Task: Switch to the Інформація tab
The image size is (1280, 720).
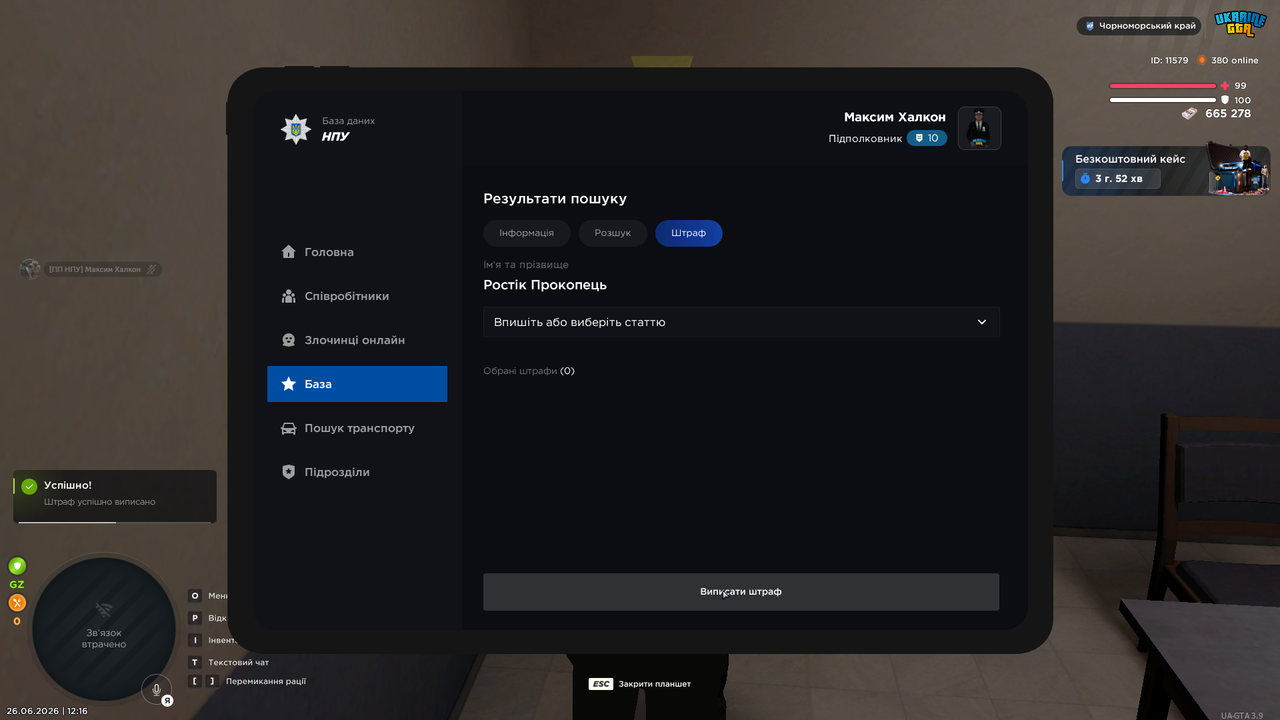Action: [527, 233]
